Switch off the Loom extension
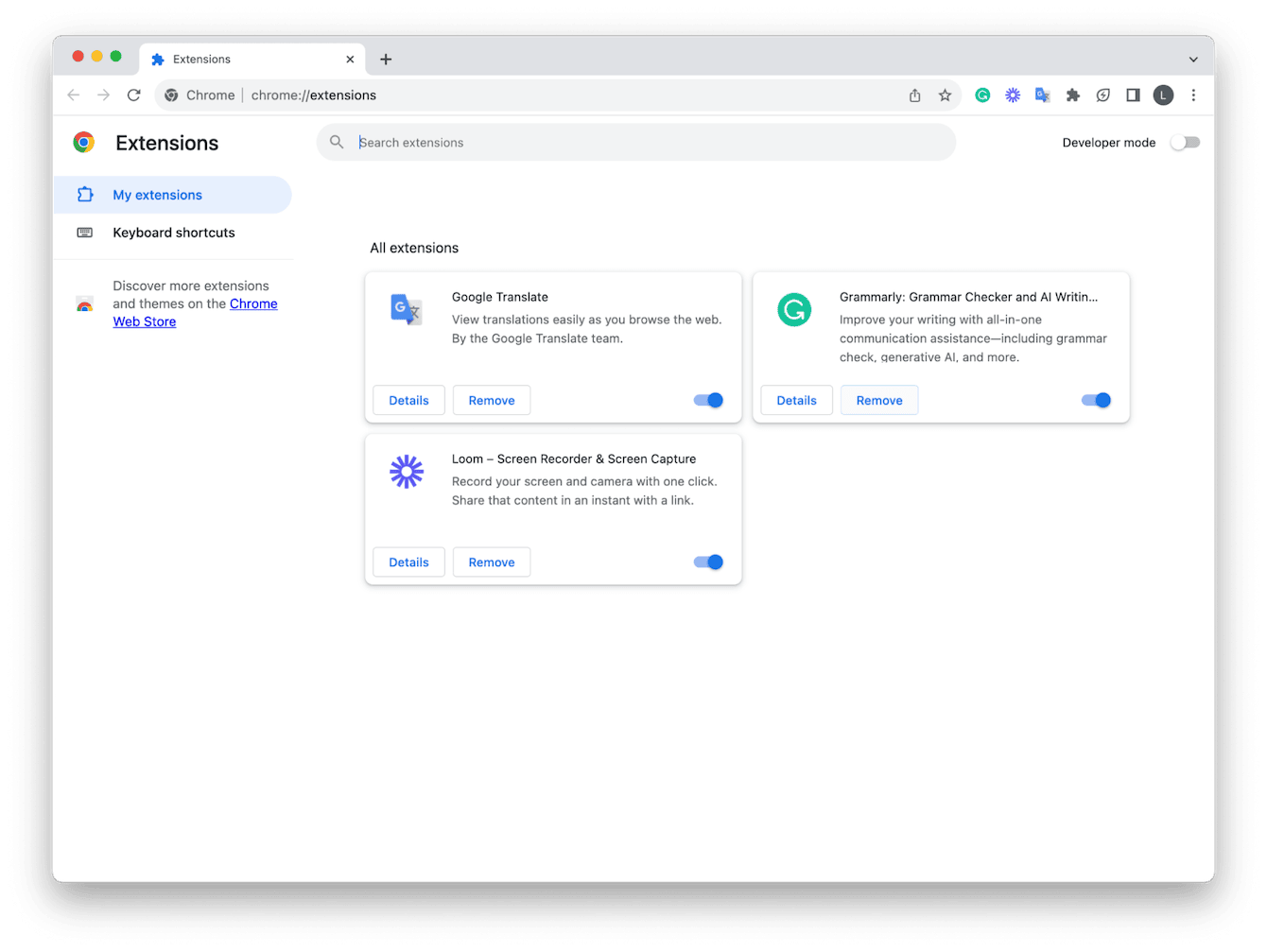Viewport: 1267px width, 952px height. [708, 562]
